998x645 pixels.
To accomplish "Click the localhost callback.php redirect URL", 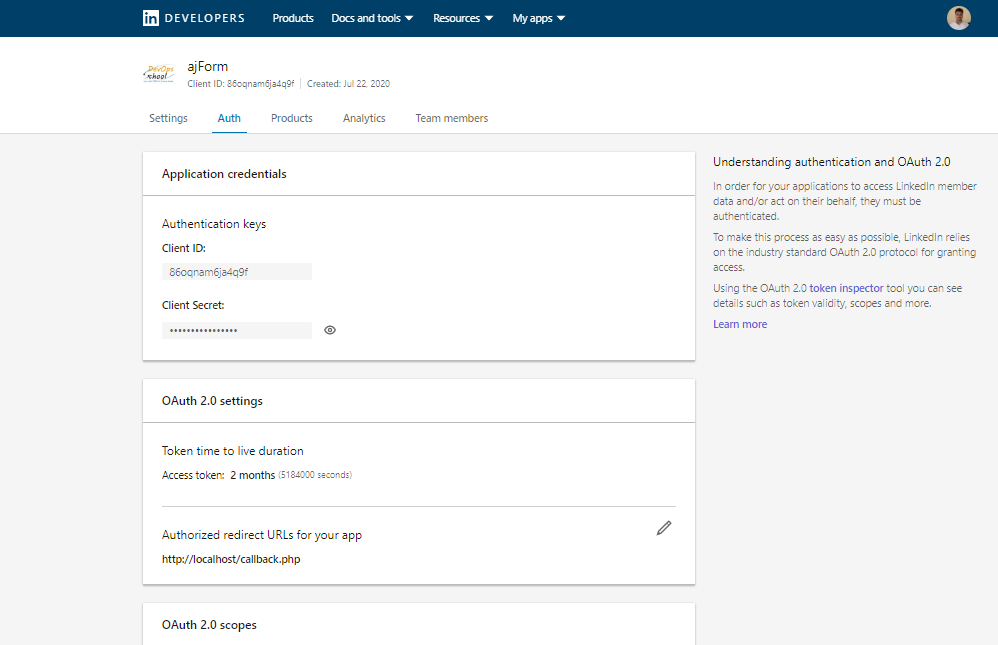I will tap(231, 559).
